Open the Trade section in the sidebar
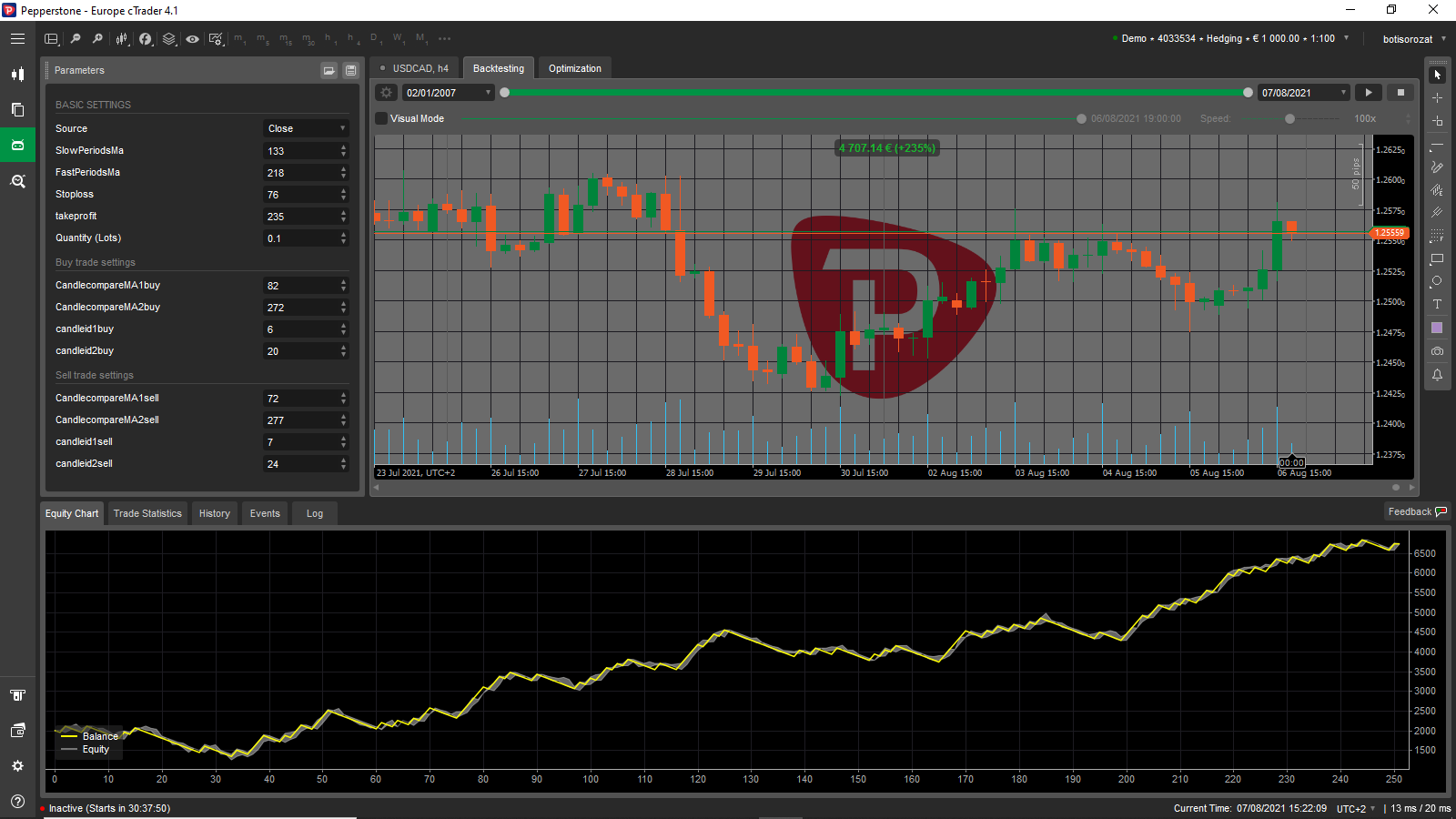Screen dimensions: 1456x819 pos(17,75)
